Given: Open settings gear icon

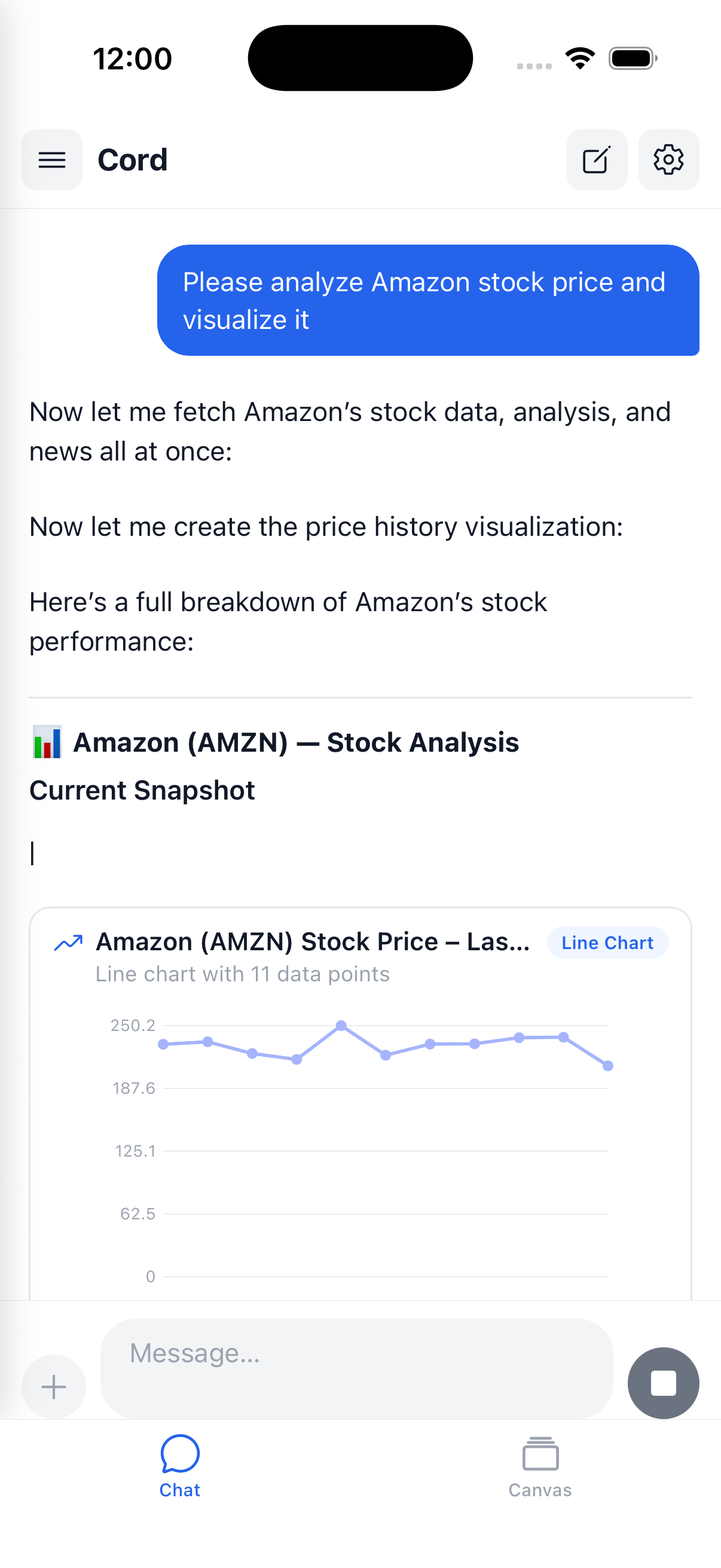Looking at the screenshot, I should [x=668, y=160].
